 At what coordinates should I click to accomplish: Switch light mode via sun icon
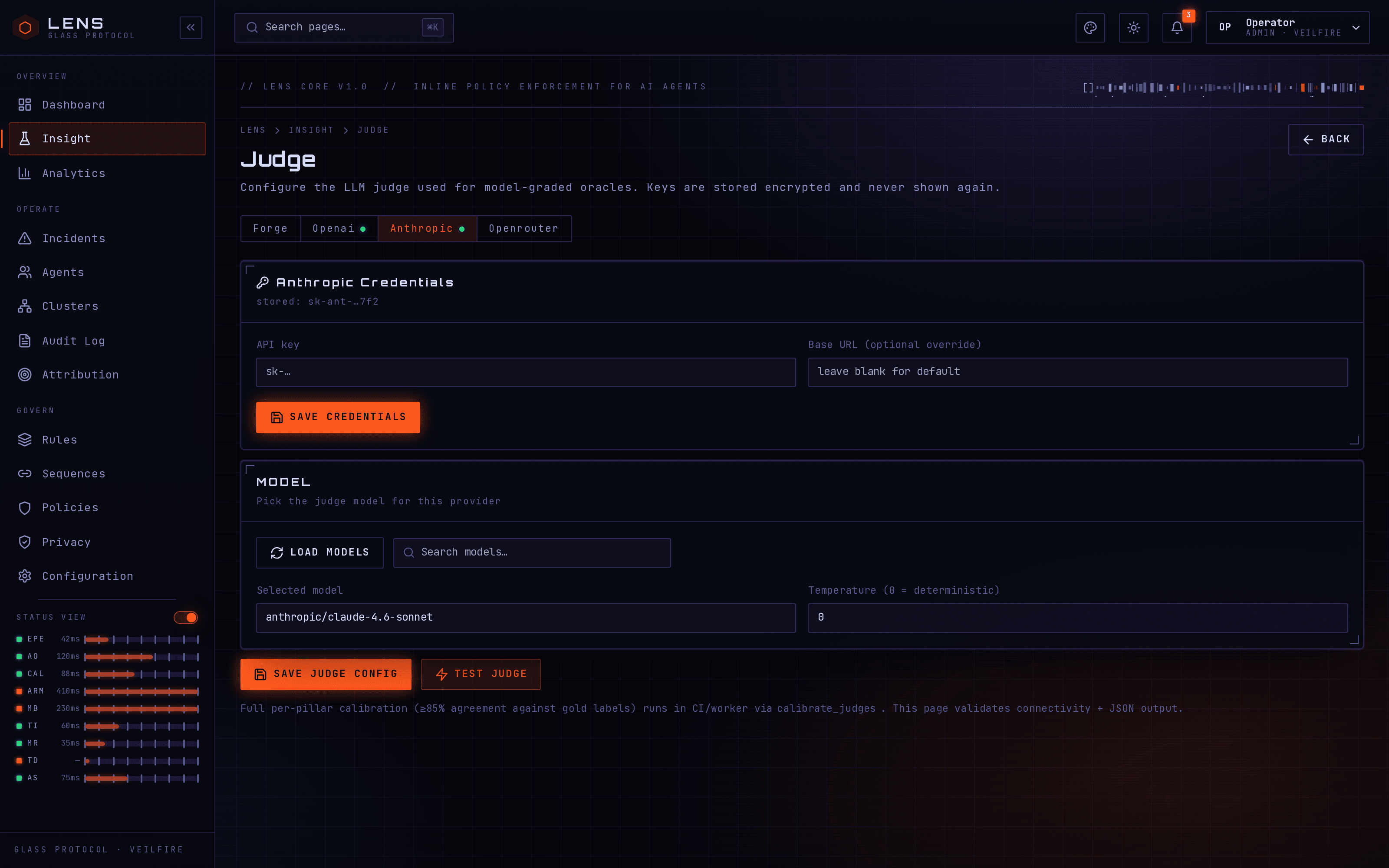1134,27
